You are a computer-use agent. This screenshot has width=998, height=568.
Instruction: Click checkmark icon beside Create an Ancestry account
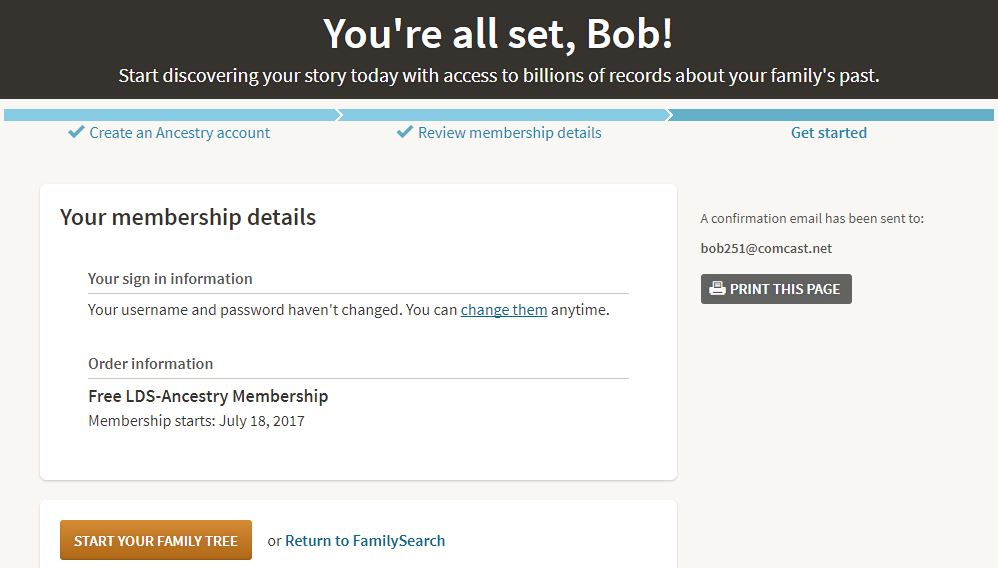76,132
